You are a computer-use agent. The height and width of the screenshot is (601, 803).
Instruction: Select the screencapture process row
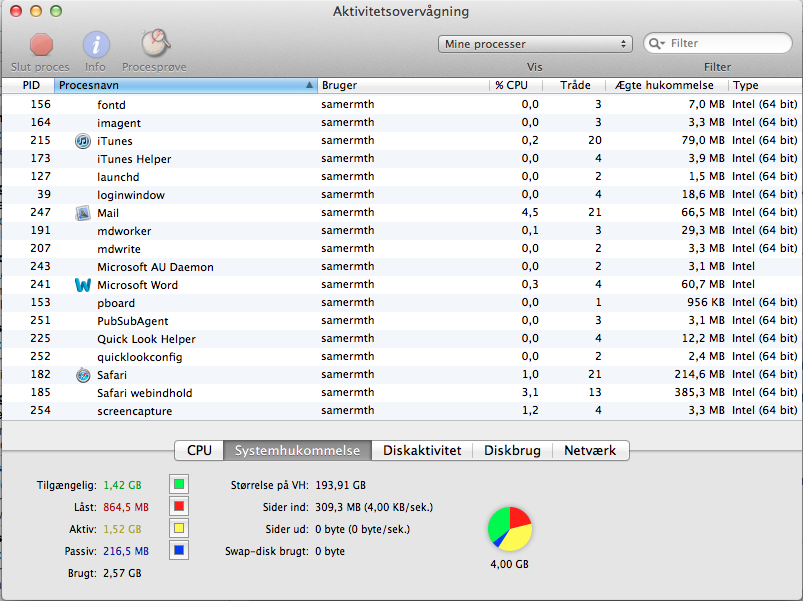tap(402, 411)
